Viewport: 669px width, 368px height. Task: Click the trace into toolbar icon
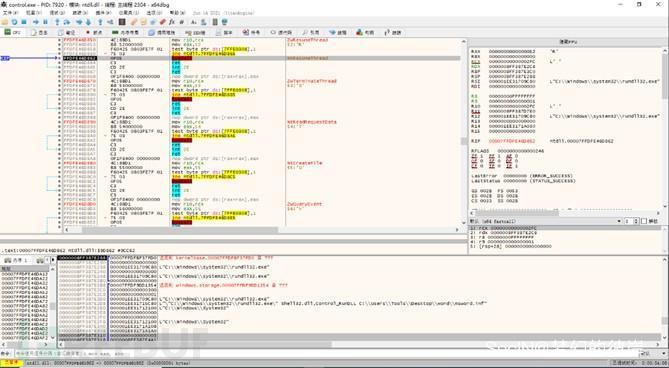coord(79,22)
